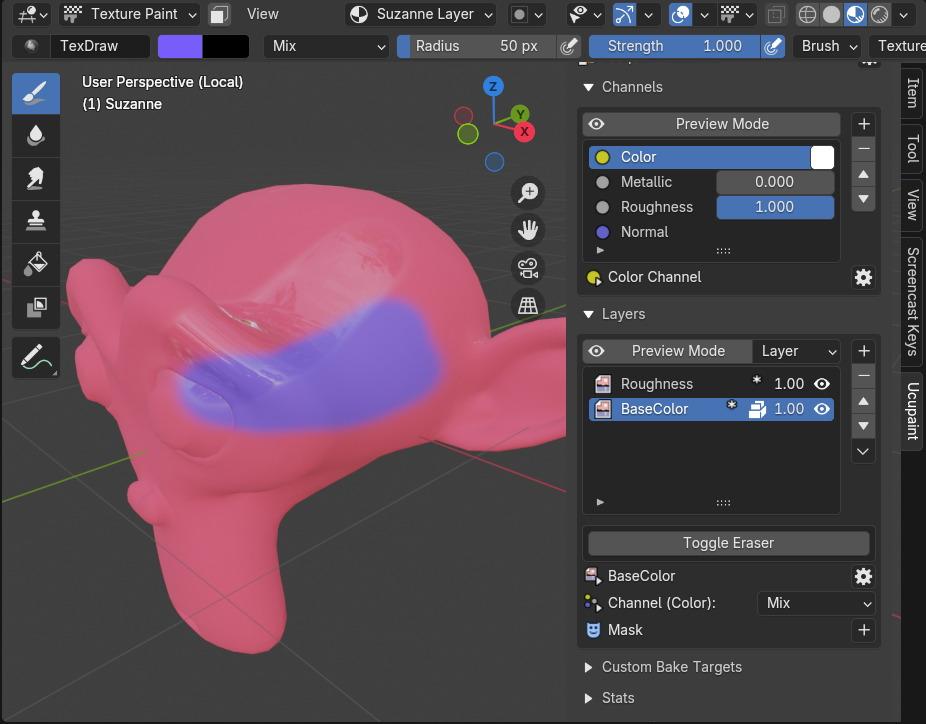
Task: Select material preview shading
Action: (855, 14)
